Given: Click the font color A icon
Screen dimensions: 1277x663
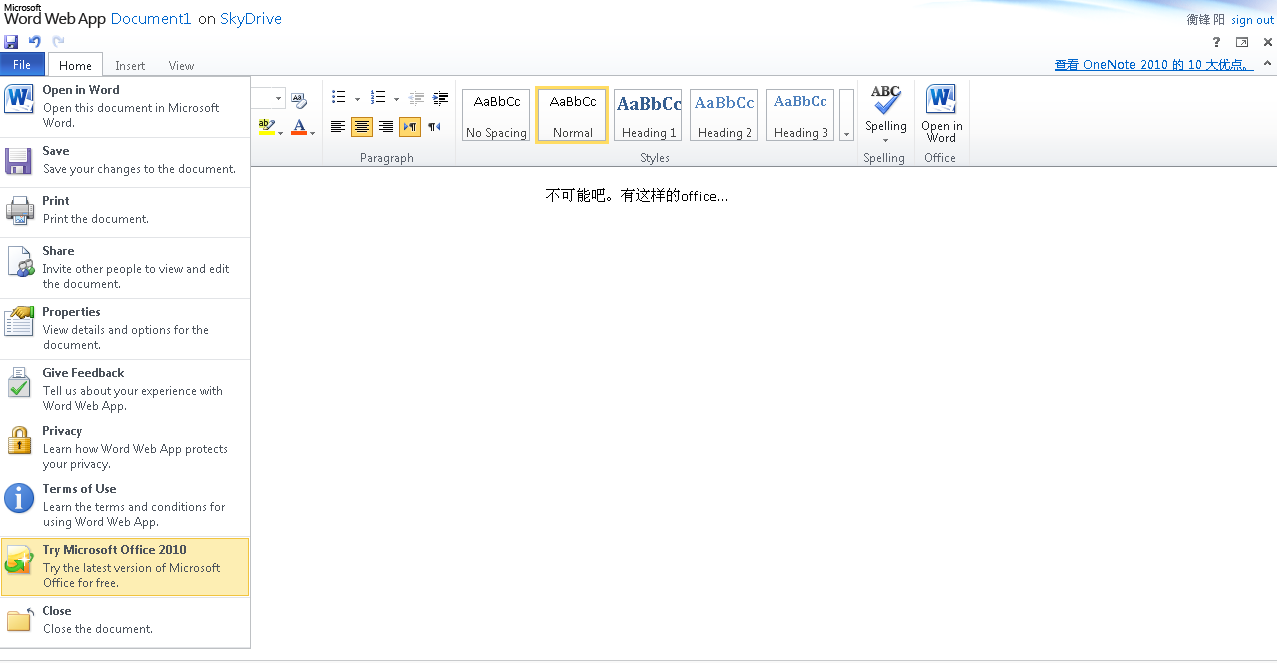Looking at the screenshot, I should 298,127.
